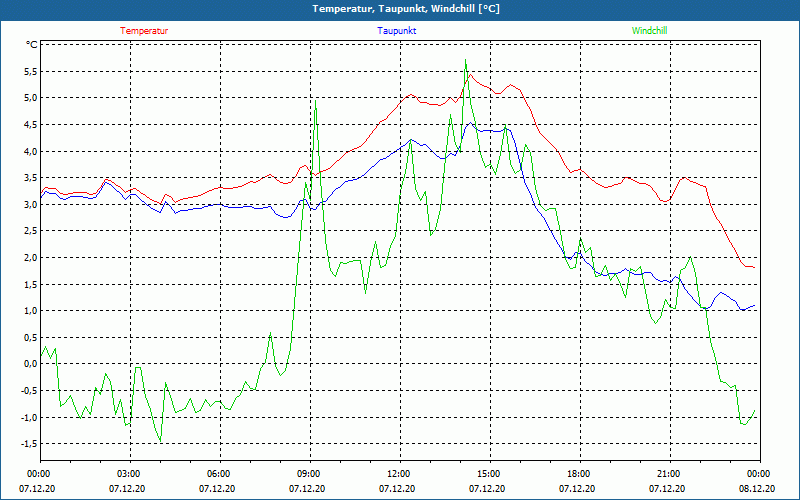Click the '07.12.20' date under 03:00
Image resolution: width=800 pixels, height=500 pixels.
pos(127,488)
